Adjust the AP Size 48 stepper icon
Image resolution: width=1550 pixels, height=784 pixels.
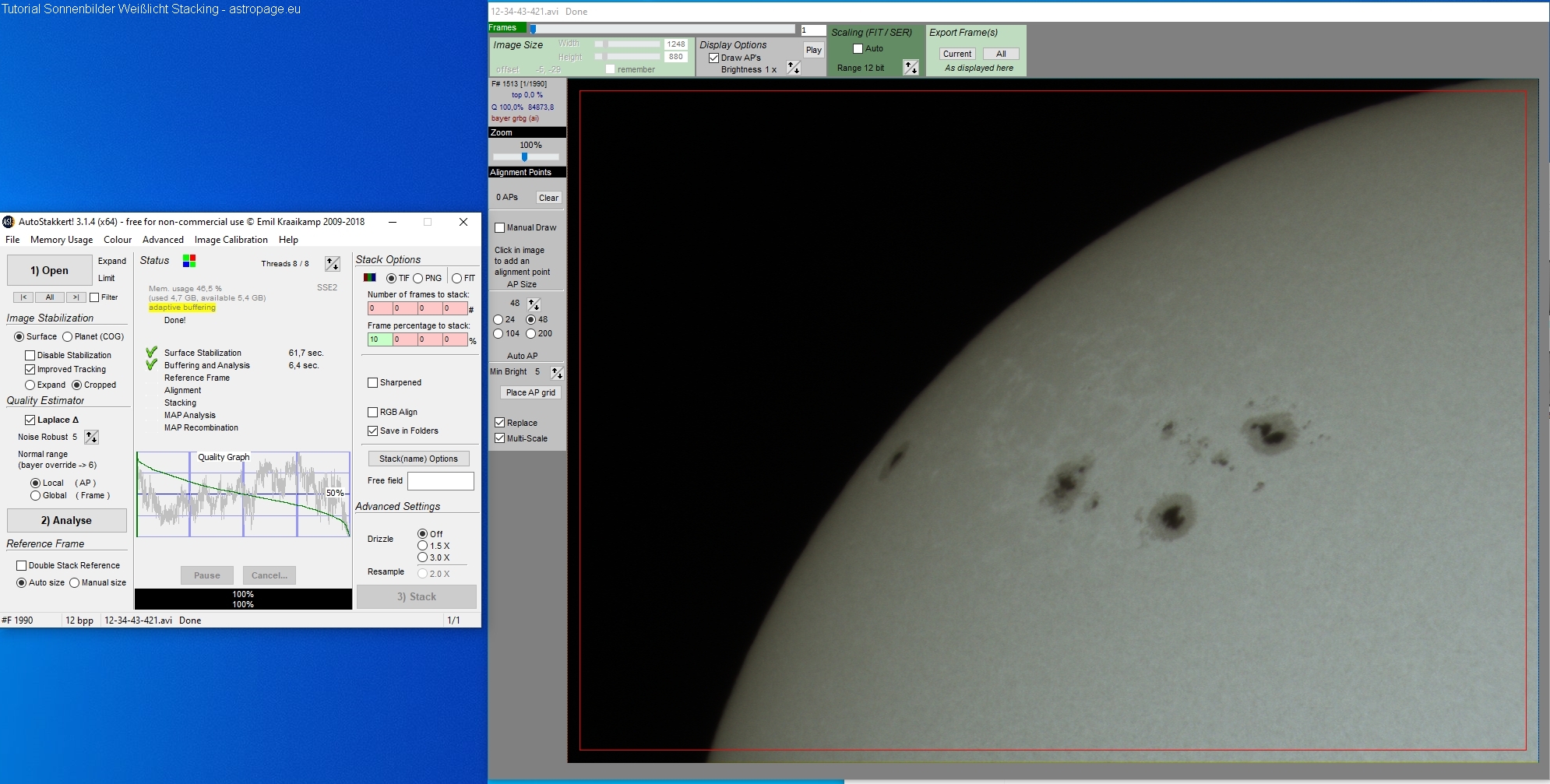[x=534, y=304]
